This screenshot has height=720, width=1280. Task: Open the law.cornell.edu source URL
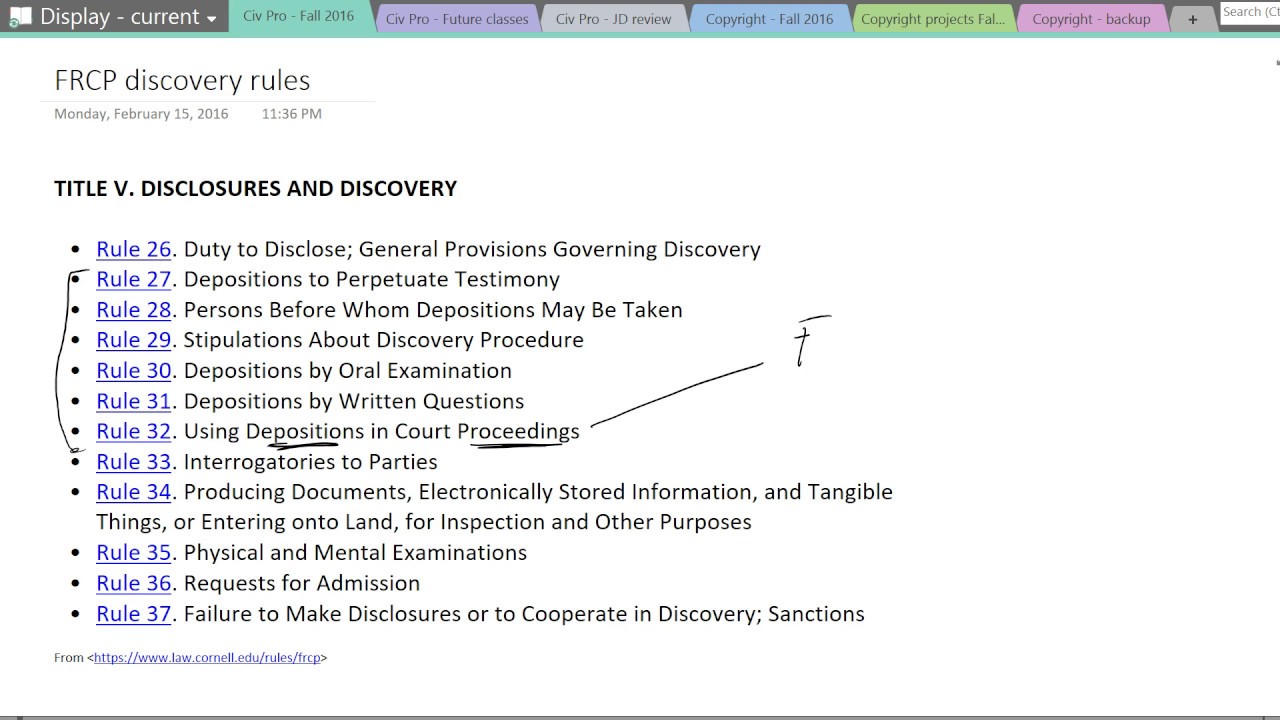point(207,658)
